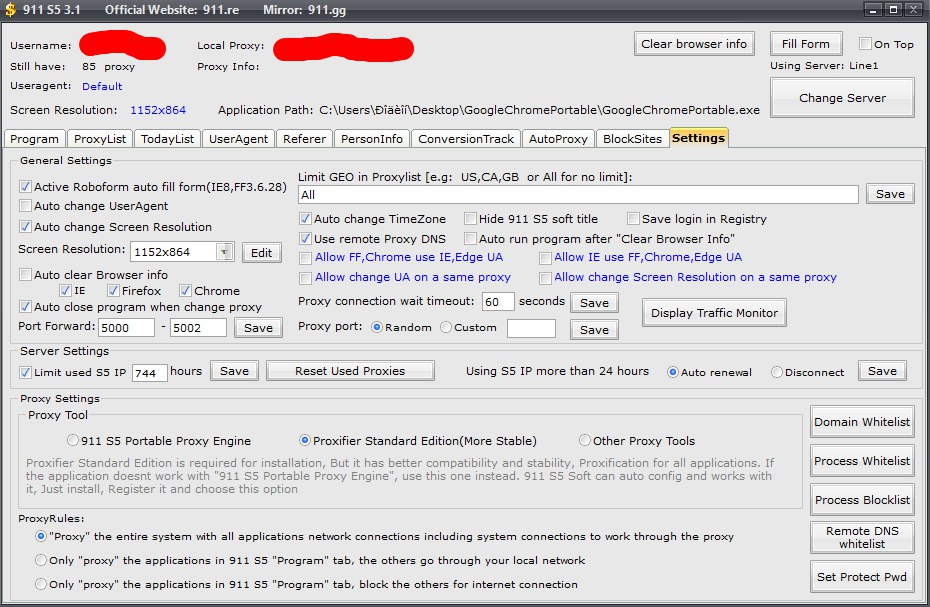The image size is (930, 607).
Task: Open Display Traffic Monitor
Action: pos(714,313)
